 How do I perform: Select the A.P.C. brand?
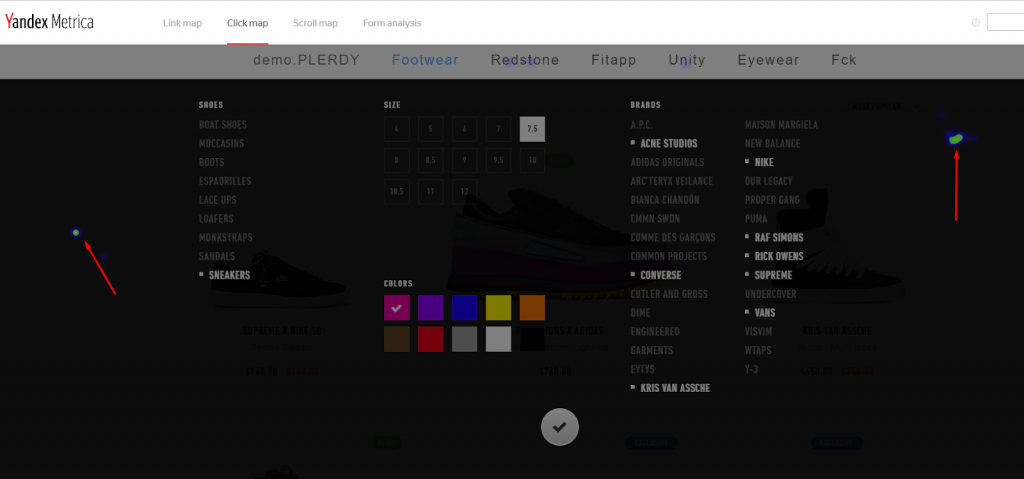tap(641, 124)
